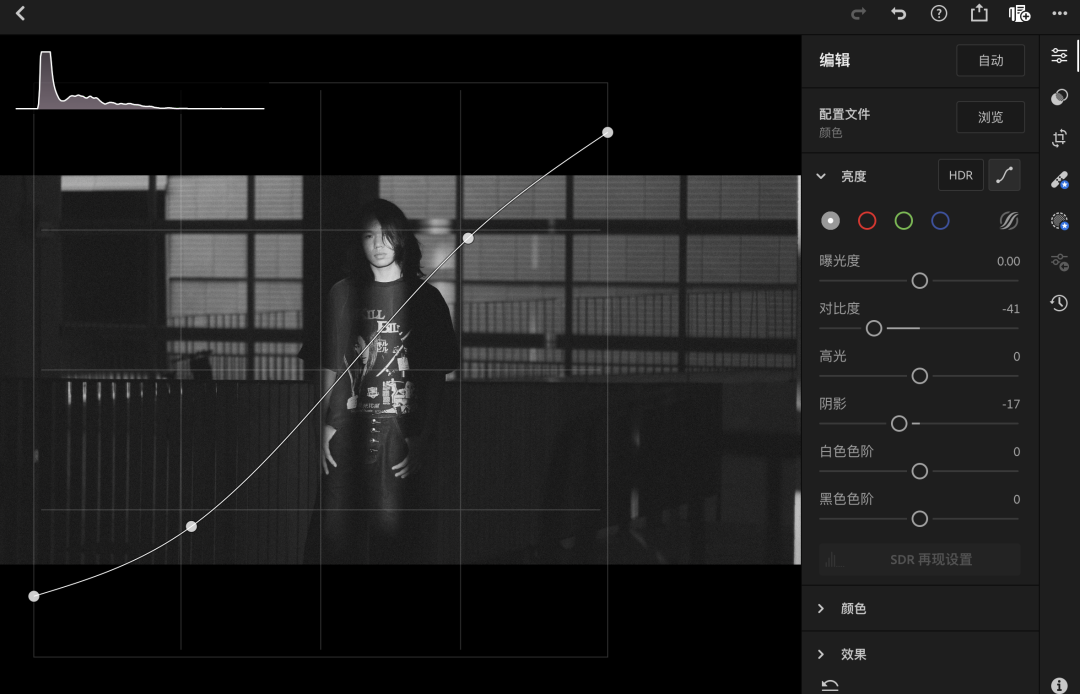
Task: Select the blue curve channel
Action: (x=940, y=221)
